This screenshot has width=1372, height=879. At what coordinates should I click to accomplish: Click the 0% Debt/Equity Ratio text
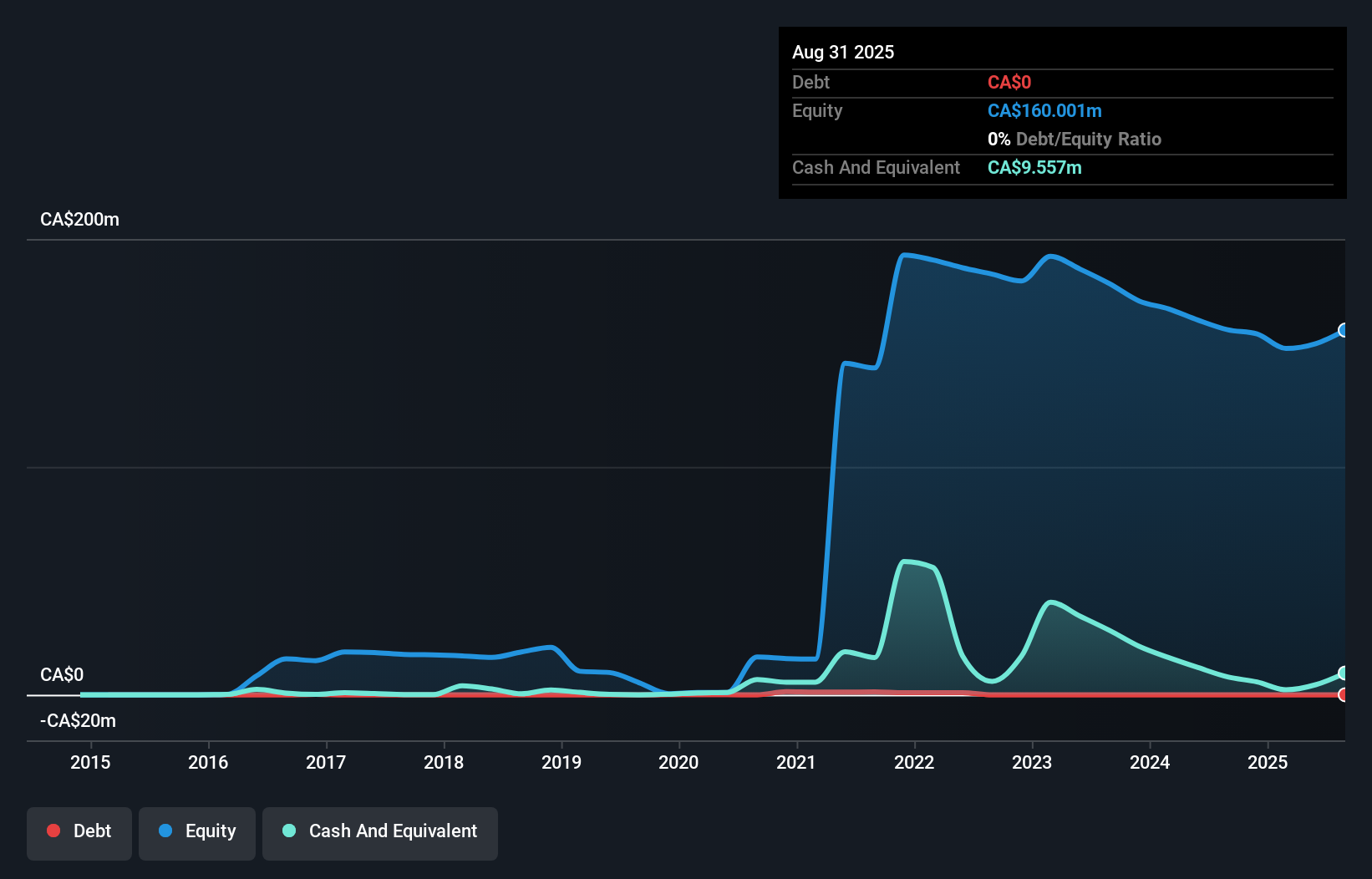1075,139
